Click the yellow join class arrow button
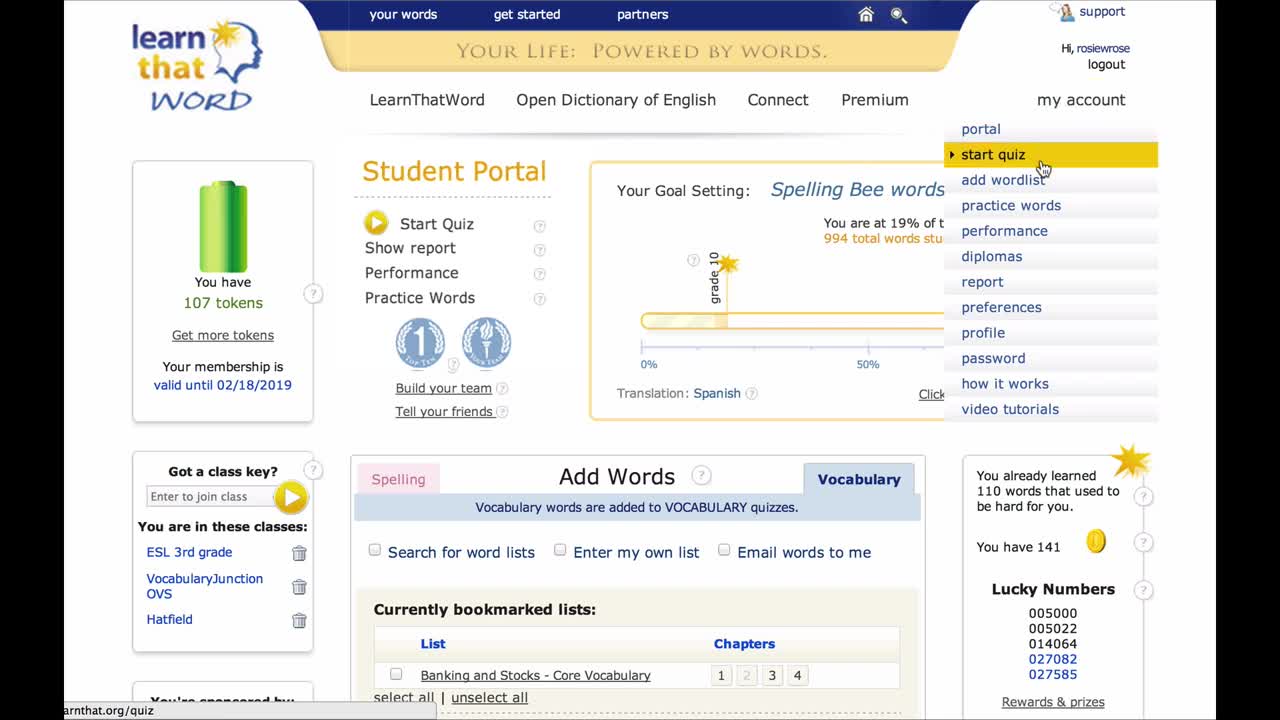1280x720 pixels. 290,497
